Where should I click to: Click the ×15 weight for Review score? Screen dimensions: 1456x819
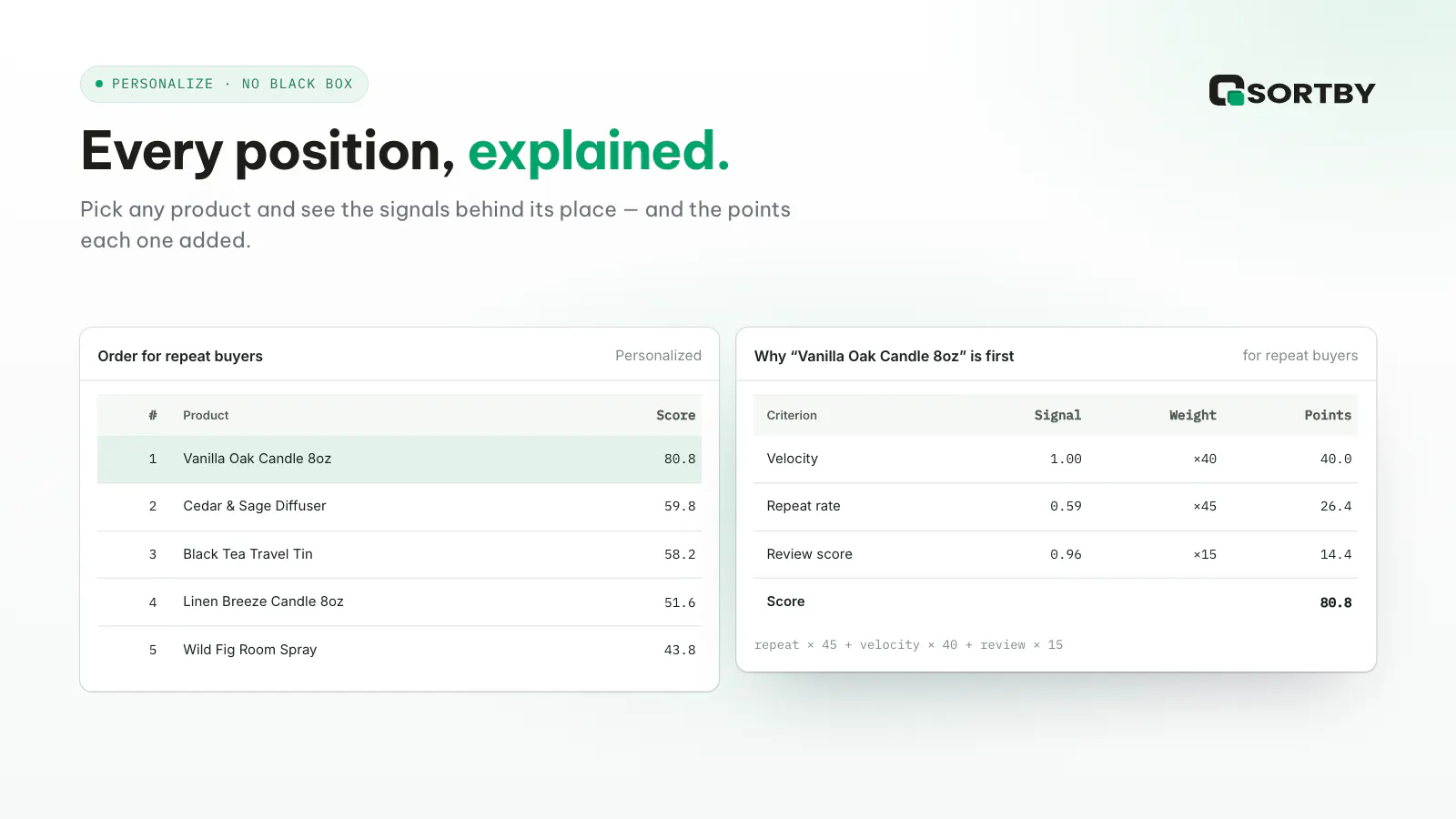pyautogui.click(x=1205, y=554)
